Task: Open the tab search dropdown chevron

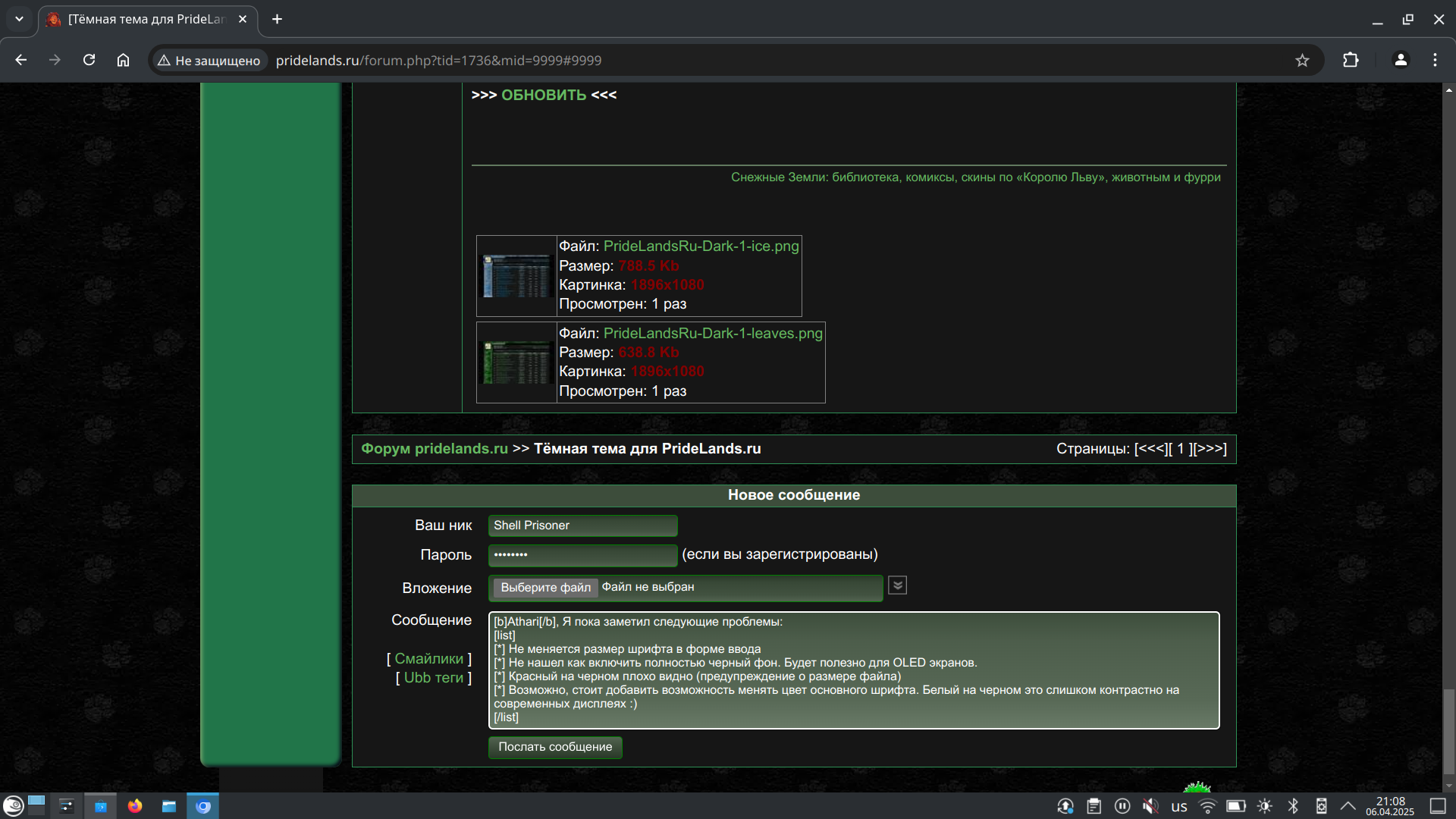Action: (x=19, y=19)
